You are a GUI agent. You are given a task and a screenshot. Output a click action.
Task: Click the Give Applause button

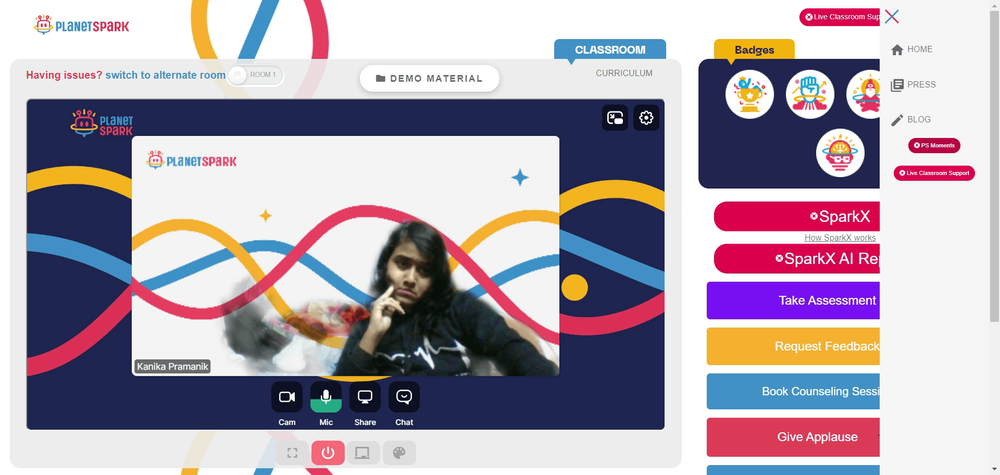tap(793, 437)
